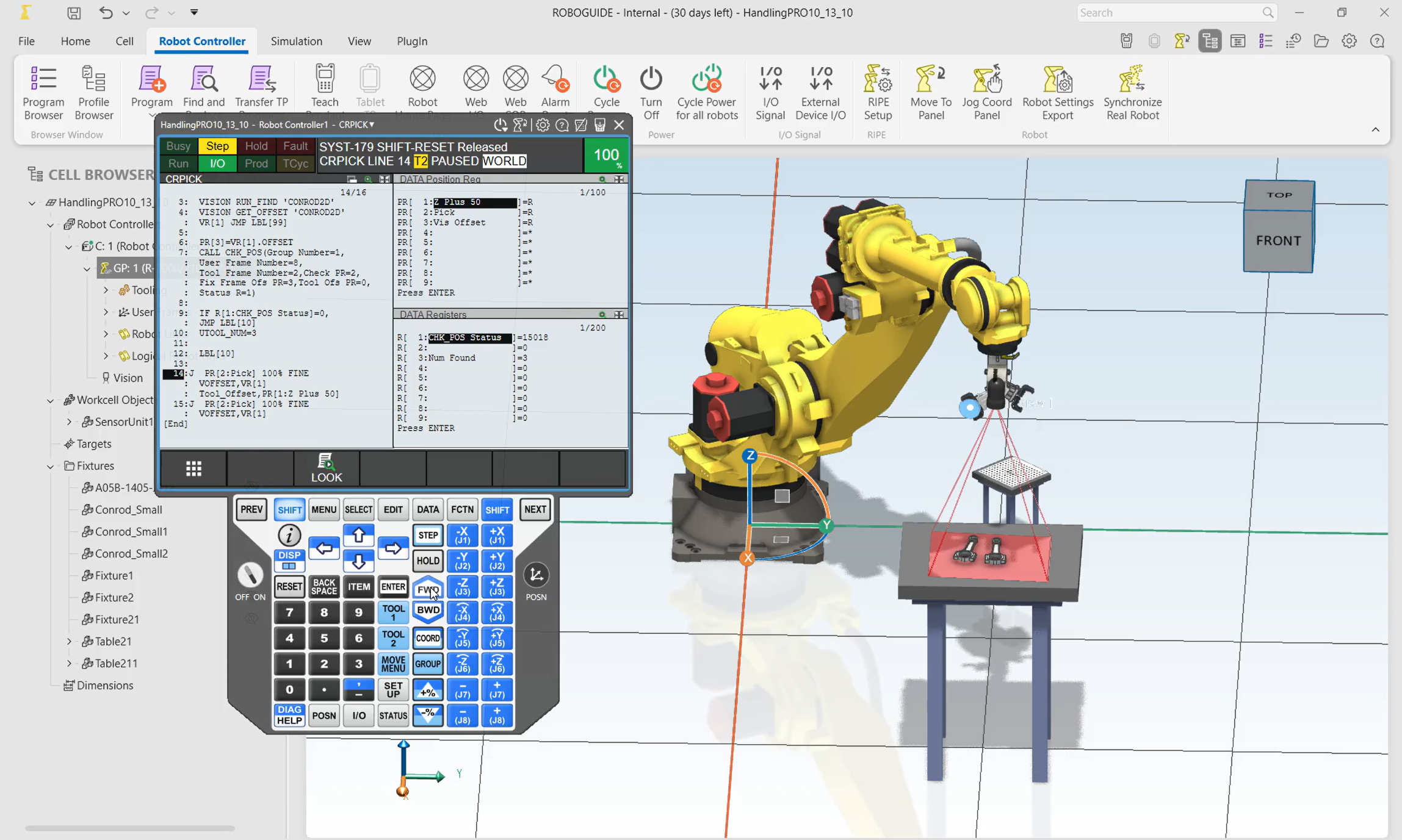The width and height of the screenshot is (1402, 840).
Task: Toggle the pendant OFF/ON enable switch
Action: 250,575
